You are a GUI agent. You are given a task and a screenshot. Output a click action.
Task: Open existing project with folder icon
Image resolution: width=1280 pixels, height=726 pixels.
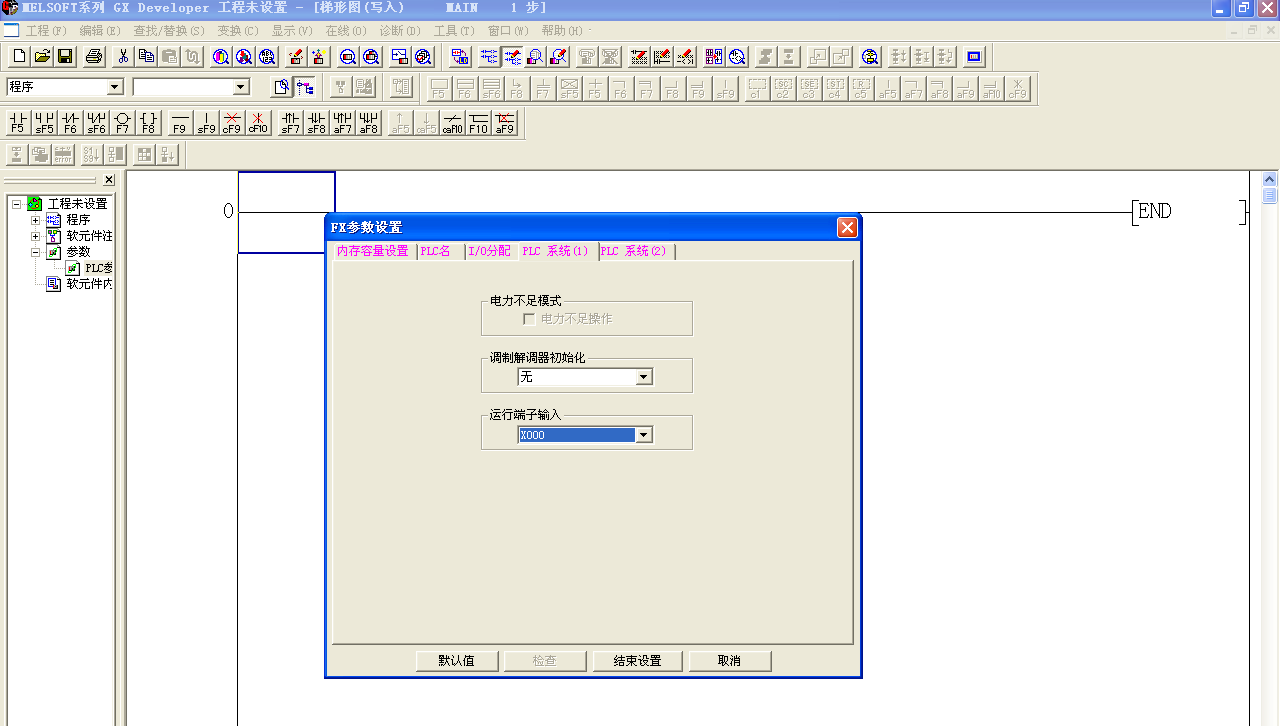pyautogui.click(x=42, y=56)
